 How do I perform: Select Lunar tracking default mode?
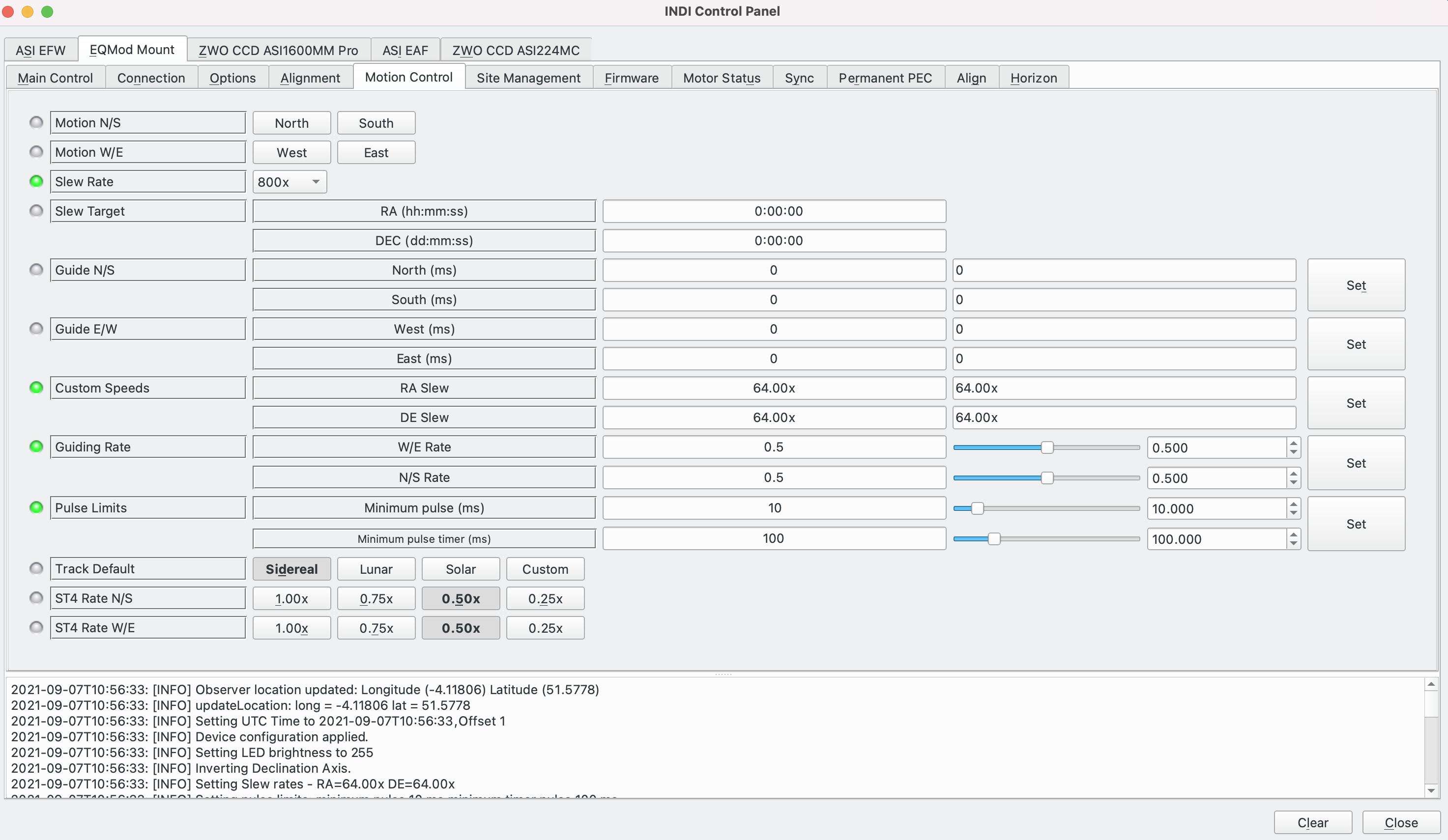(x=376, y=568)
